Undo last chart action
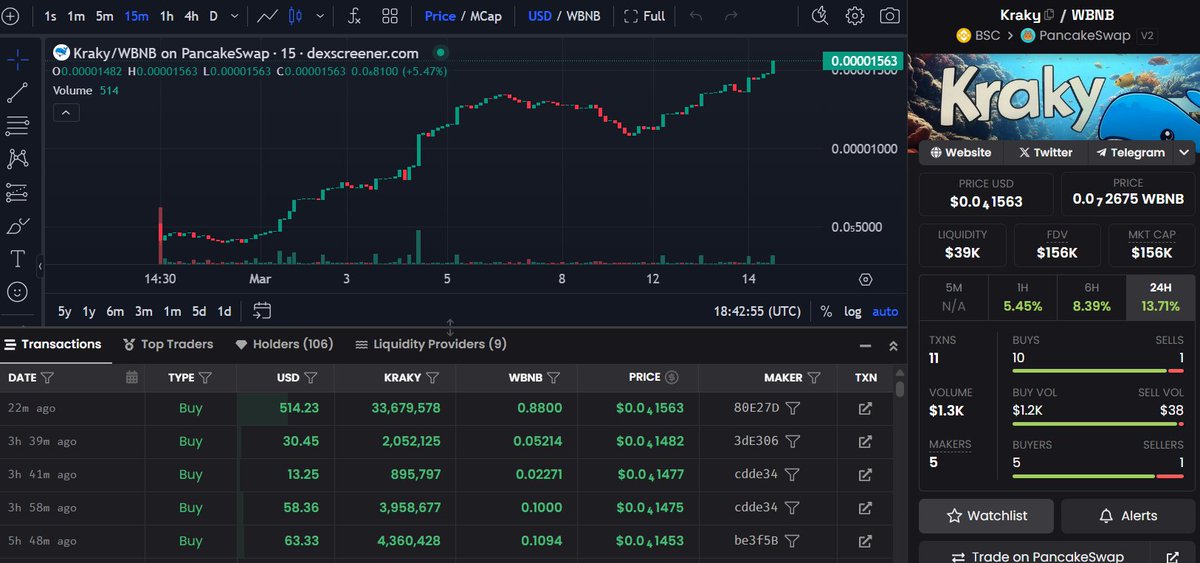The width and height of the screenshot is (1200, 563). (x=696, y=16)
